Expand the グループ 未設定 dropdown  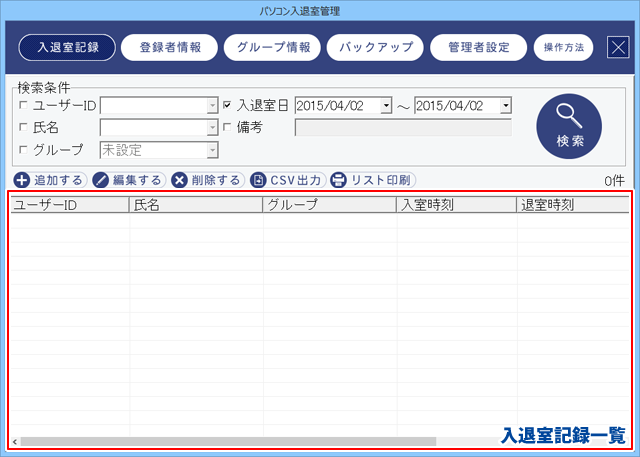pos(212,150)
